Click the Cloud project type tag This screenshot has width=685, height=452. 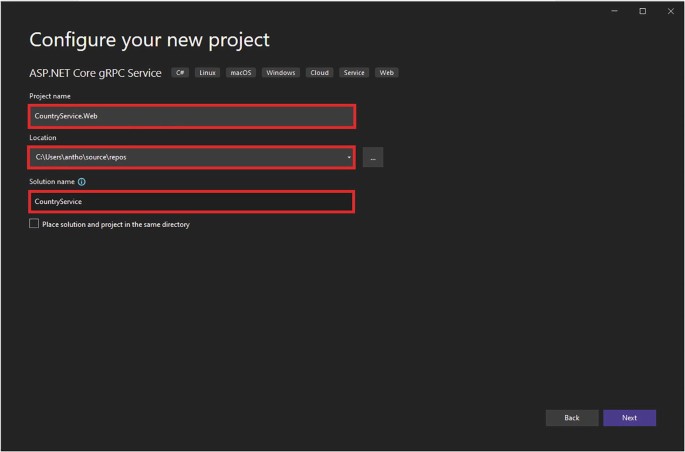pos(319,73)
